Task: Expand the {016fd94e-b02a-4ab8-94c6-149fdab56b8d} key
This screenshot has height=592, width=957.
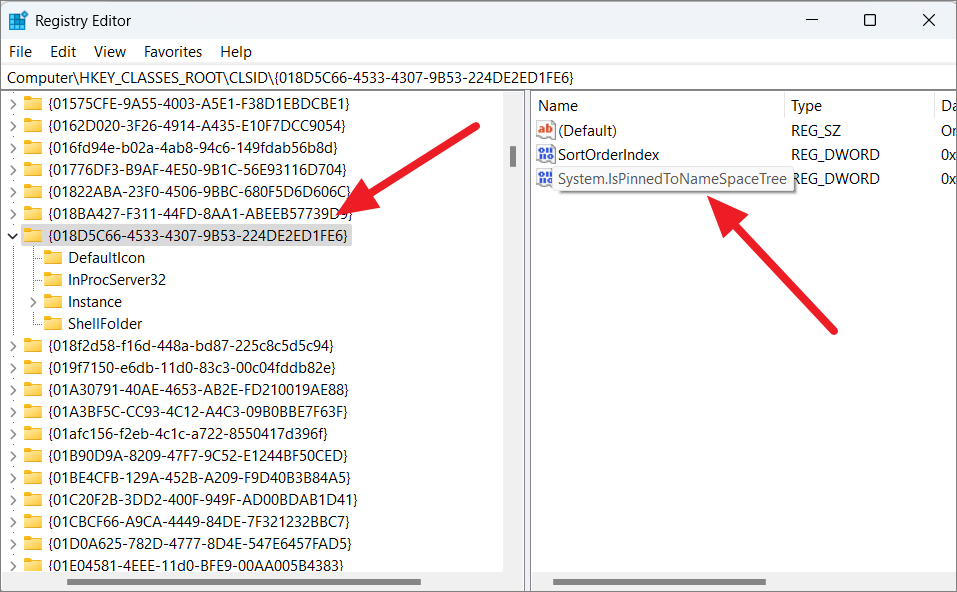Action: tap(13, 148)
